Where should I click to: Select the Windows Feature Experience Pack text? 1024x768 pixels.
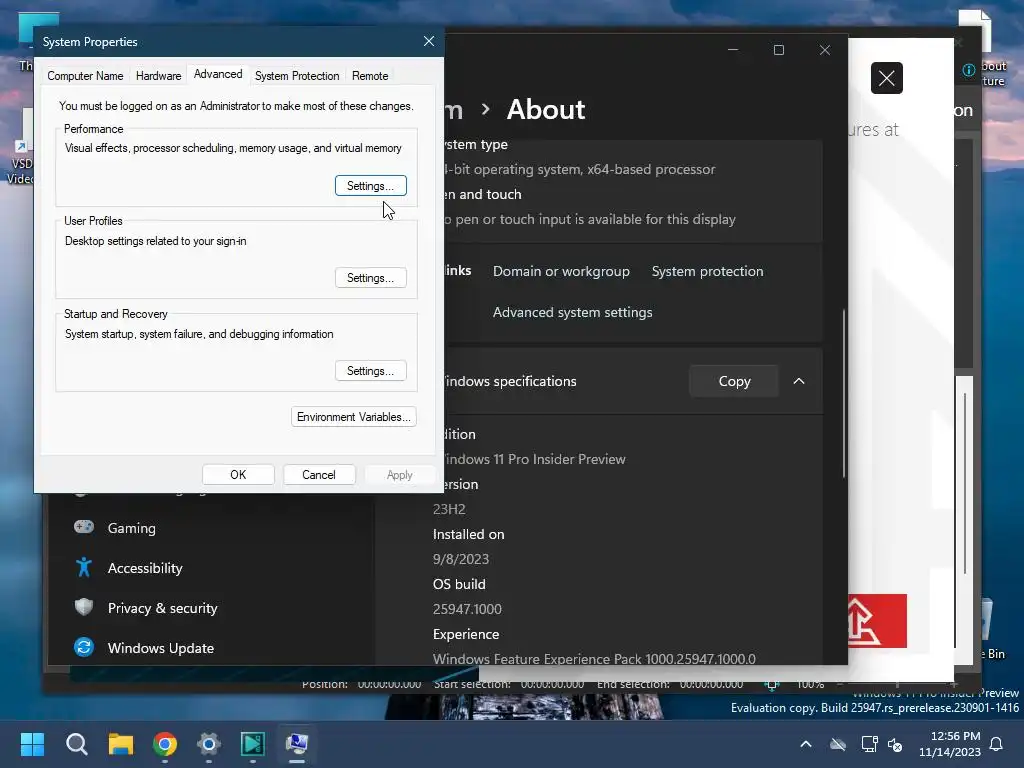pyautogui.click(x=594, y=658)
